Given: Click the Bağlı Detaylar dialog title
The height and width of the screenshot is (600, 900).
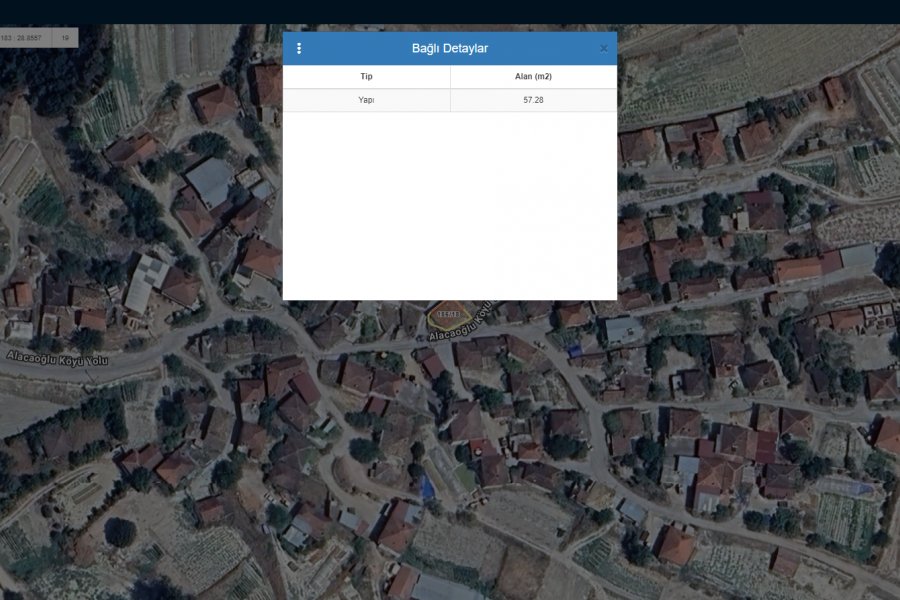Looking at the screenshot, I should [449, 48].
